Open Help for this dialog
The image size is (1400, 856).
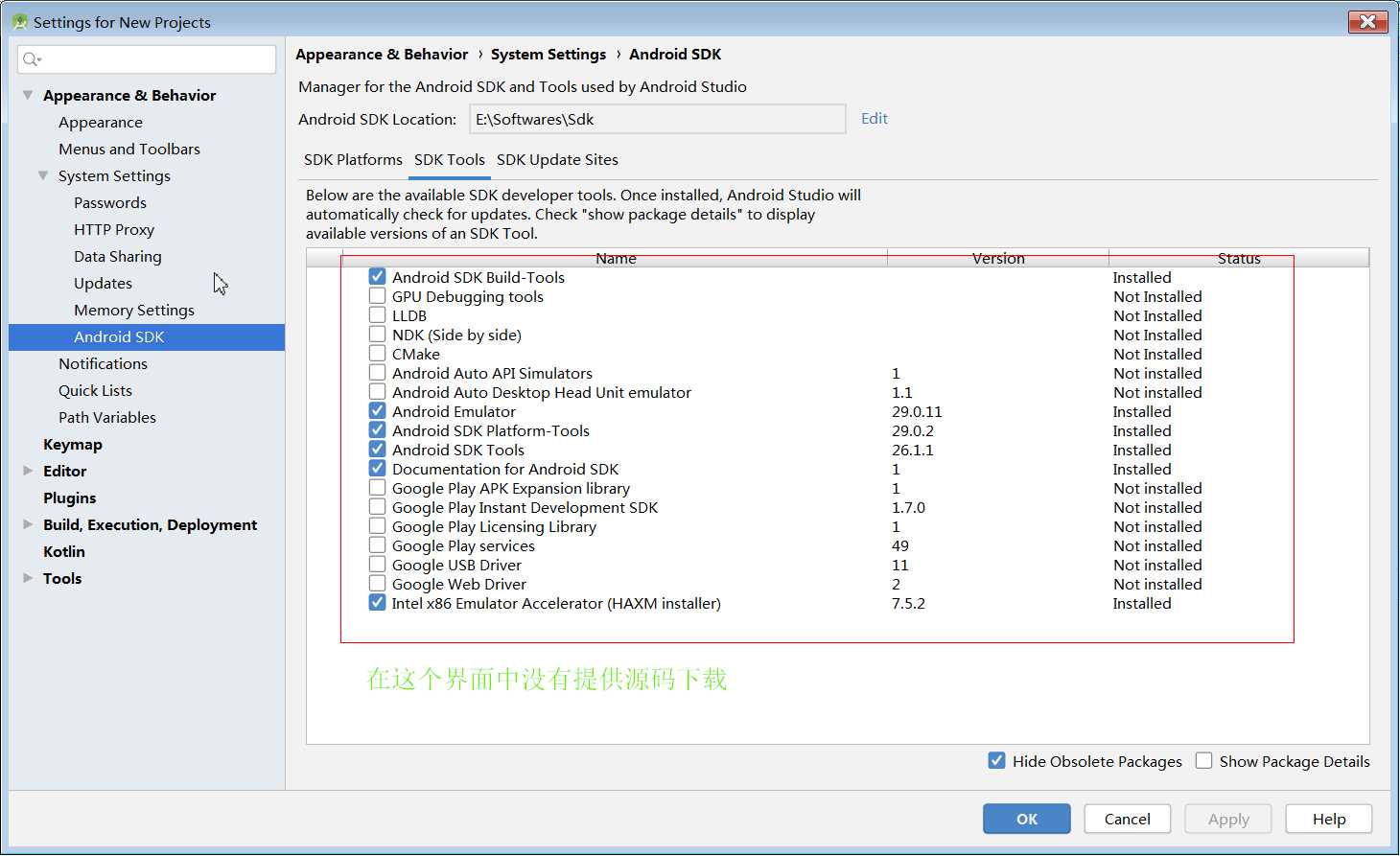click(1329, 819)
